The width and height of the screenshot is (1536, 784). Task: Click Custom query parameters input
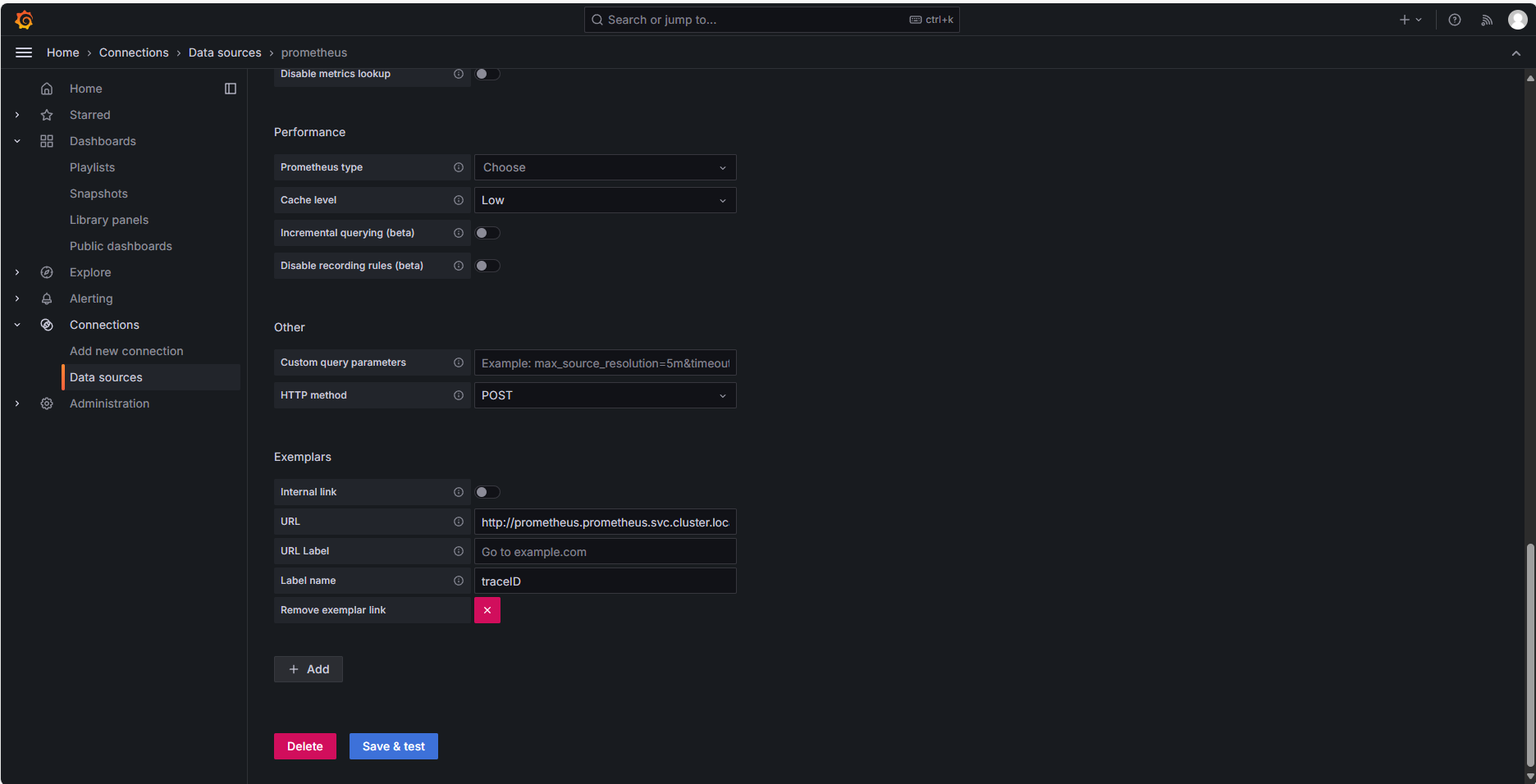[x=606, y=362]
